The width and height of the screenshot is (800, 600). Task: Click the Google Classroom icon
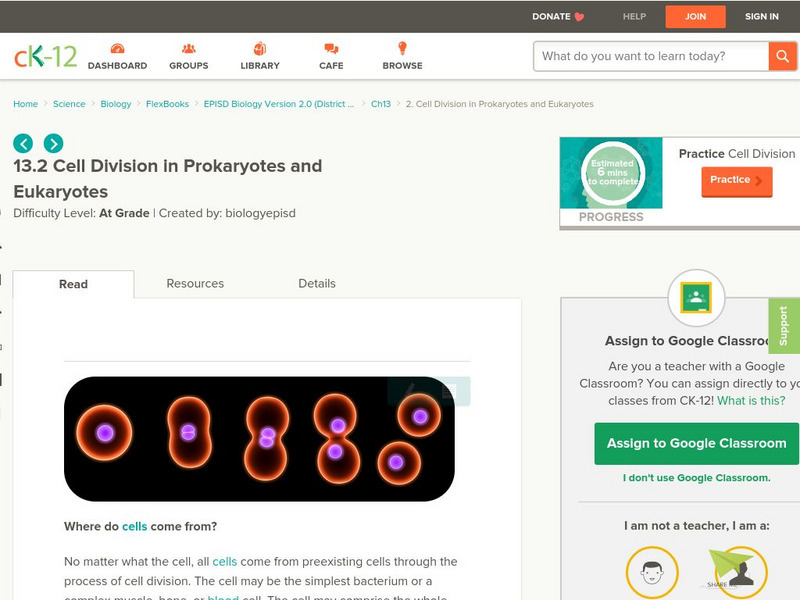[x=695, y=297]
